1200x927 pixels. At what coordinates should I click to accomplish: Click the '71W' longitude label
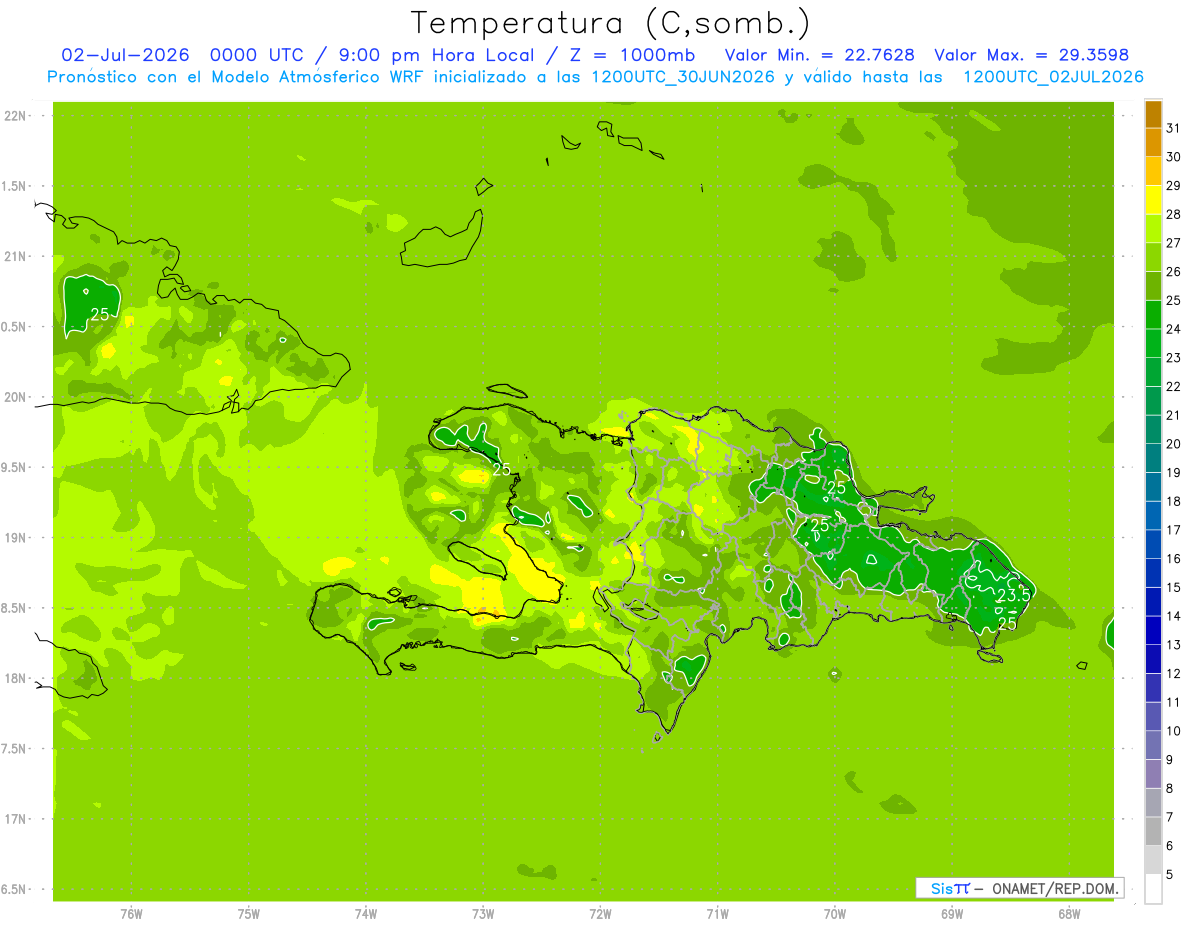point(717,913)
